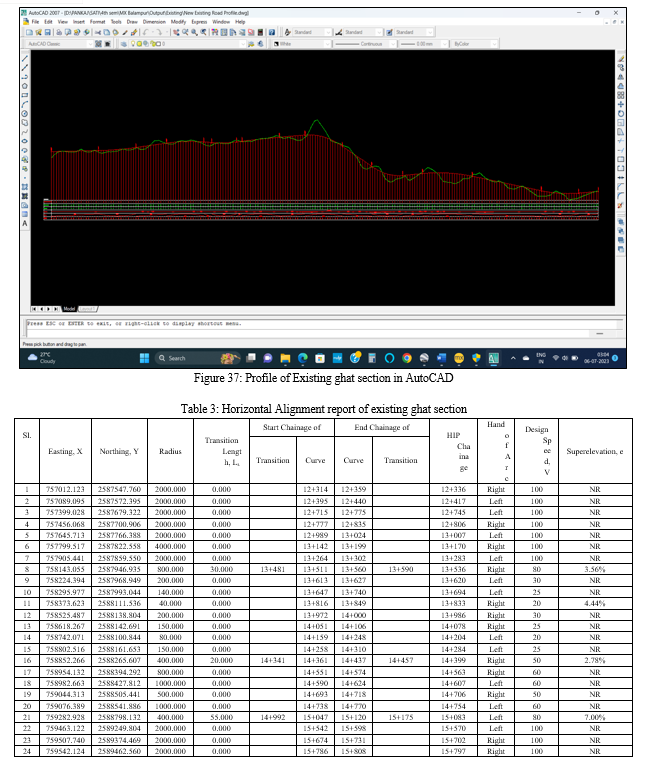Open the Insert menu
Viewport: 652px width, 767px height.
(x=79, y=22)
